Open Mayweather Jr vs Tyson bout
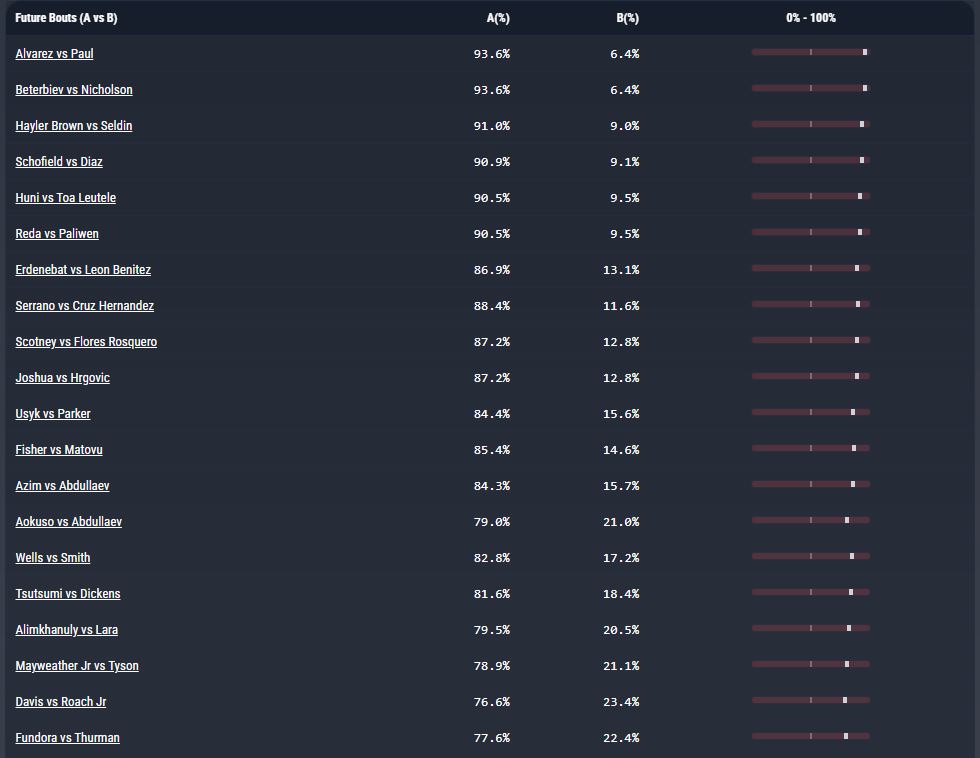The height and width of the screenshot is (758, 980). (77, 666)
